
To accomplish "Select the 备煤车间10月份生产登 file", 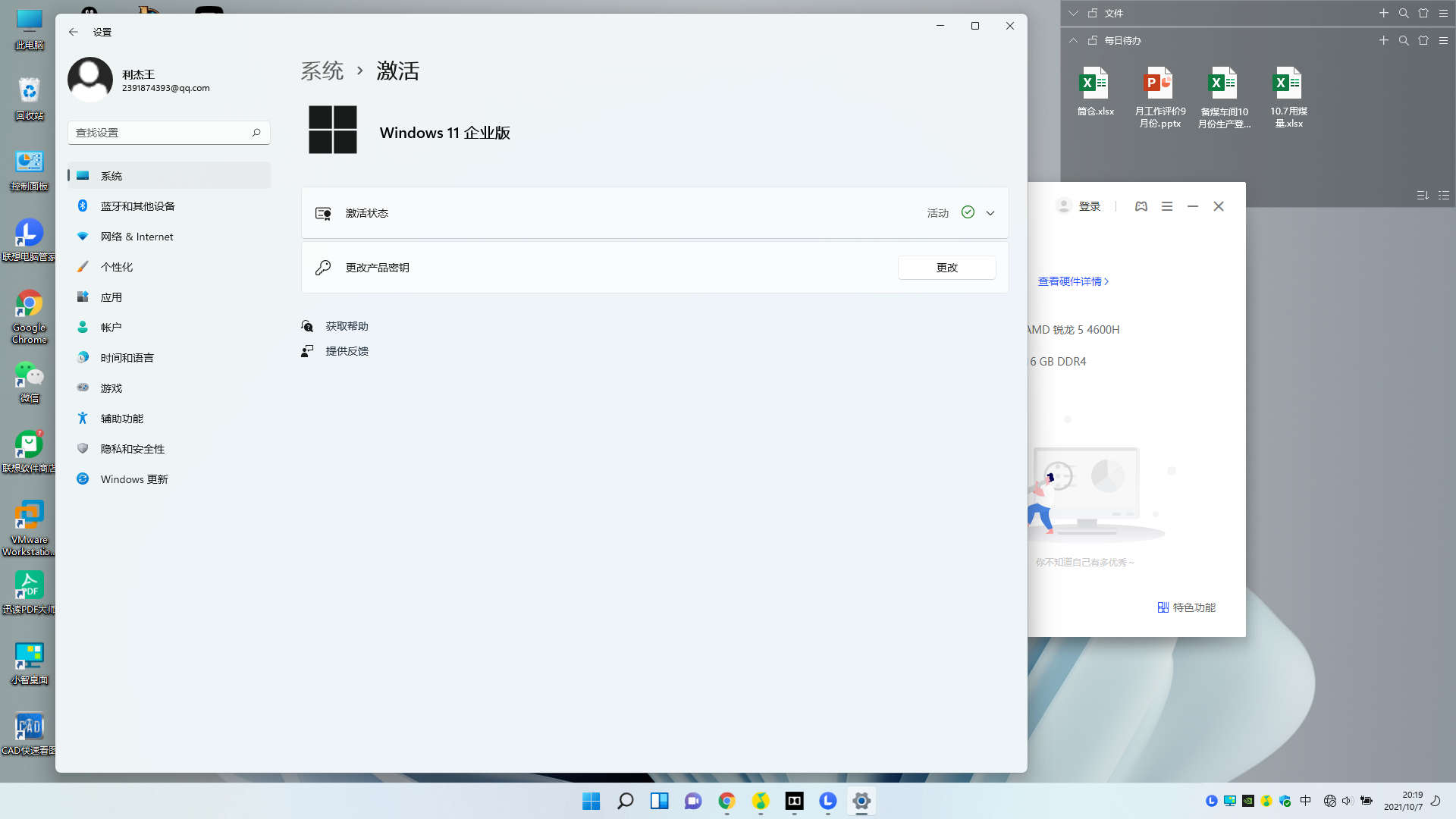I will point(1224,97).
